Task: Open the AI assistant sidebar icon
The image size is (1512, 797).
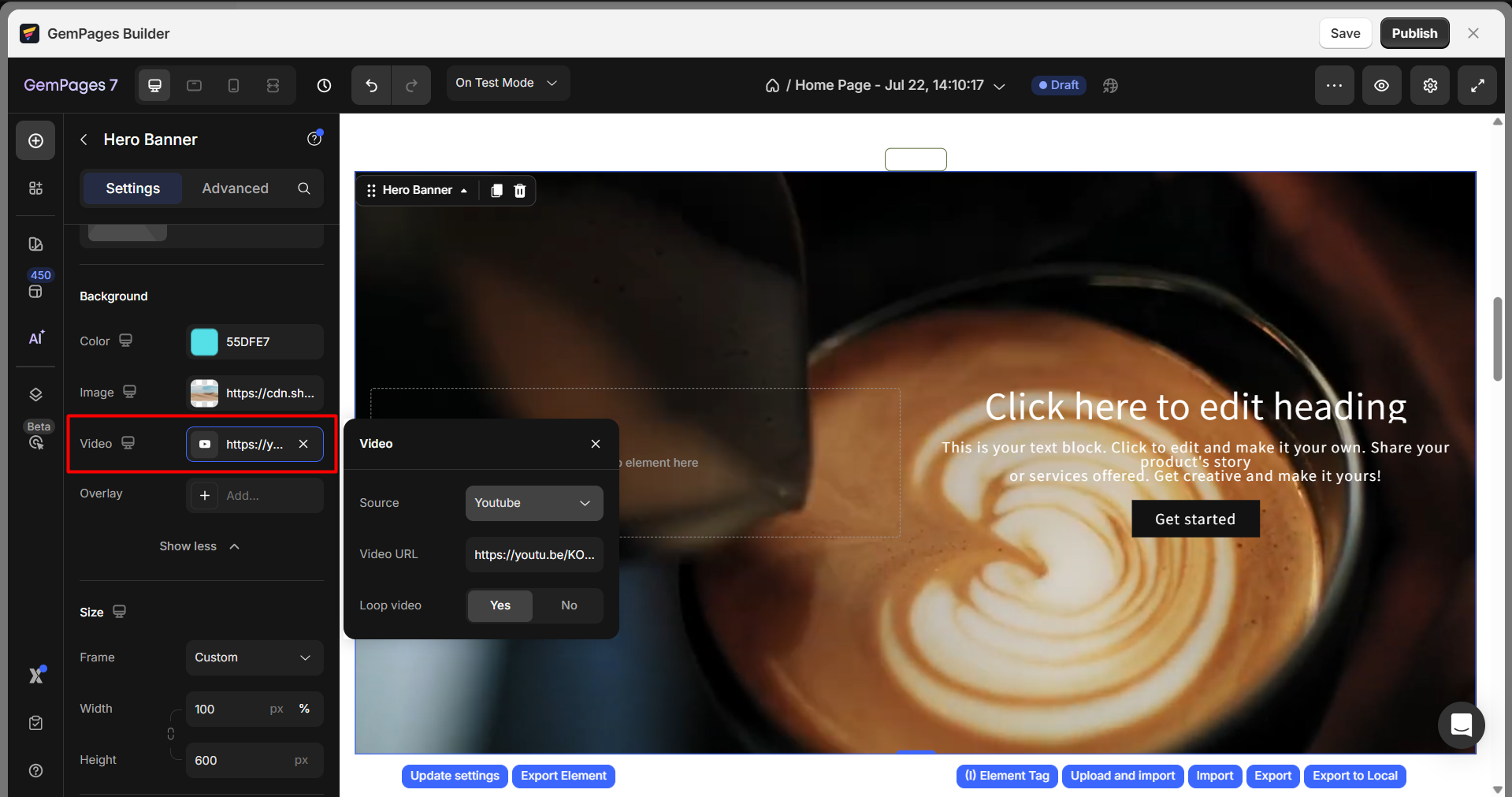Action: pyautogui.click(x=36, y=338)
